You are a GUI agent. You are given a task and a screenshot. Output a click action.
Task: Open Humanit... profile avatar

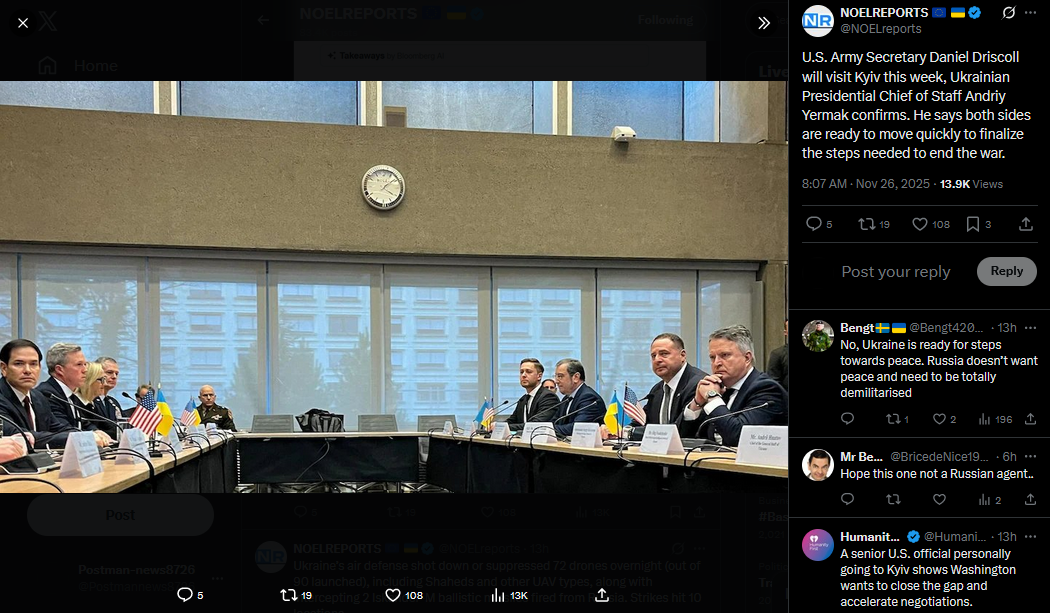click(818, 545)
